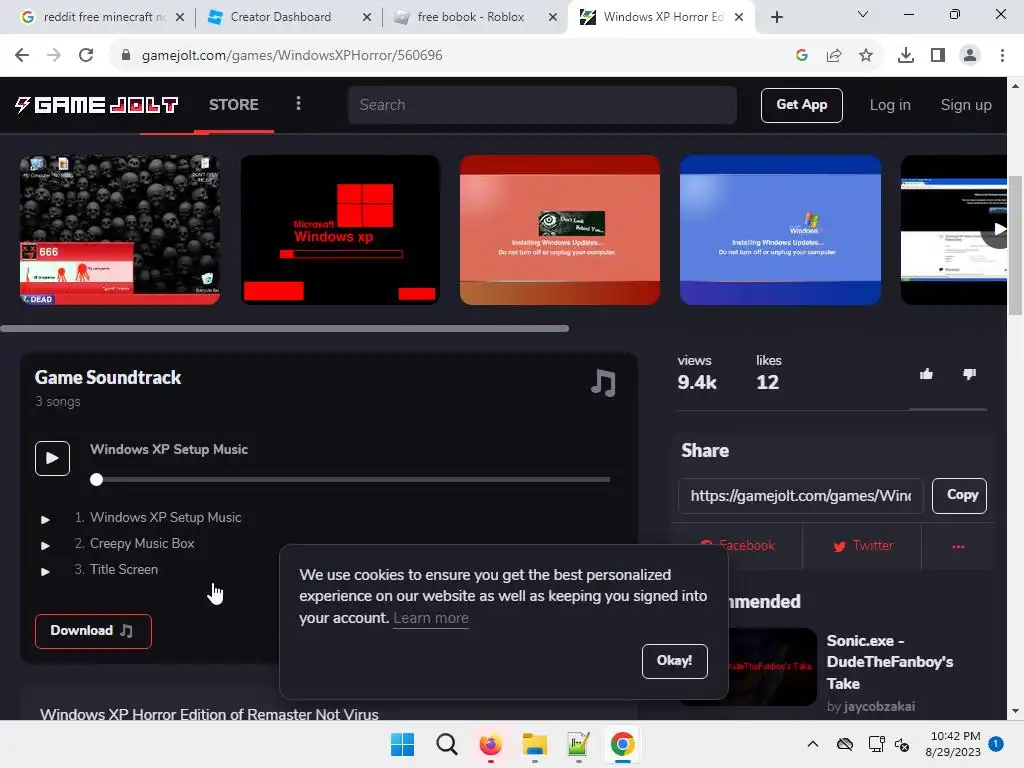The image size is (1024, 768).
Task: Click the Chrome forward arrow
Action: pyautogui.click(x=54, y=56)
